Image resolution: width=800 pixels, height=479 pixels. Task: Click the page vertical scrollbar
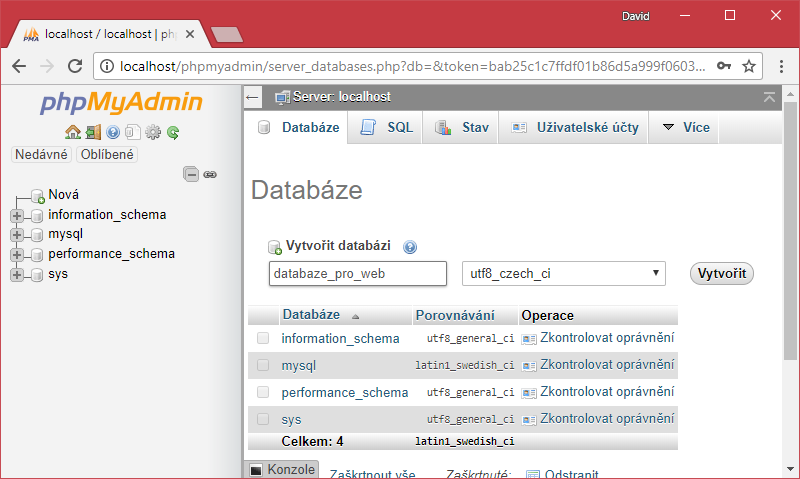point(790,230)
